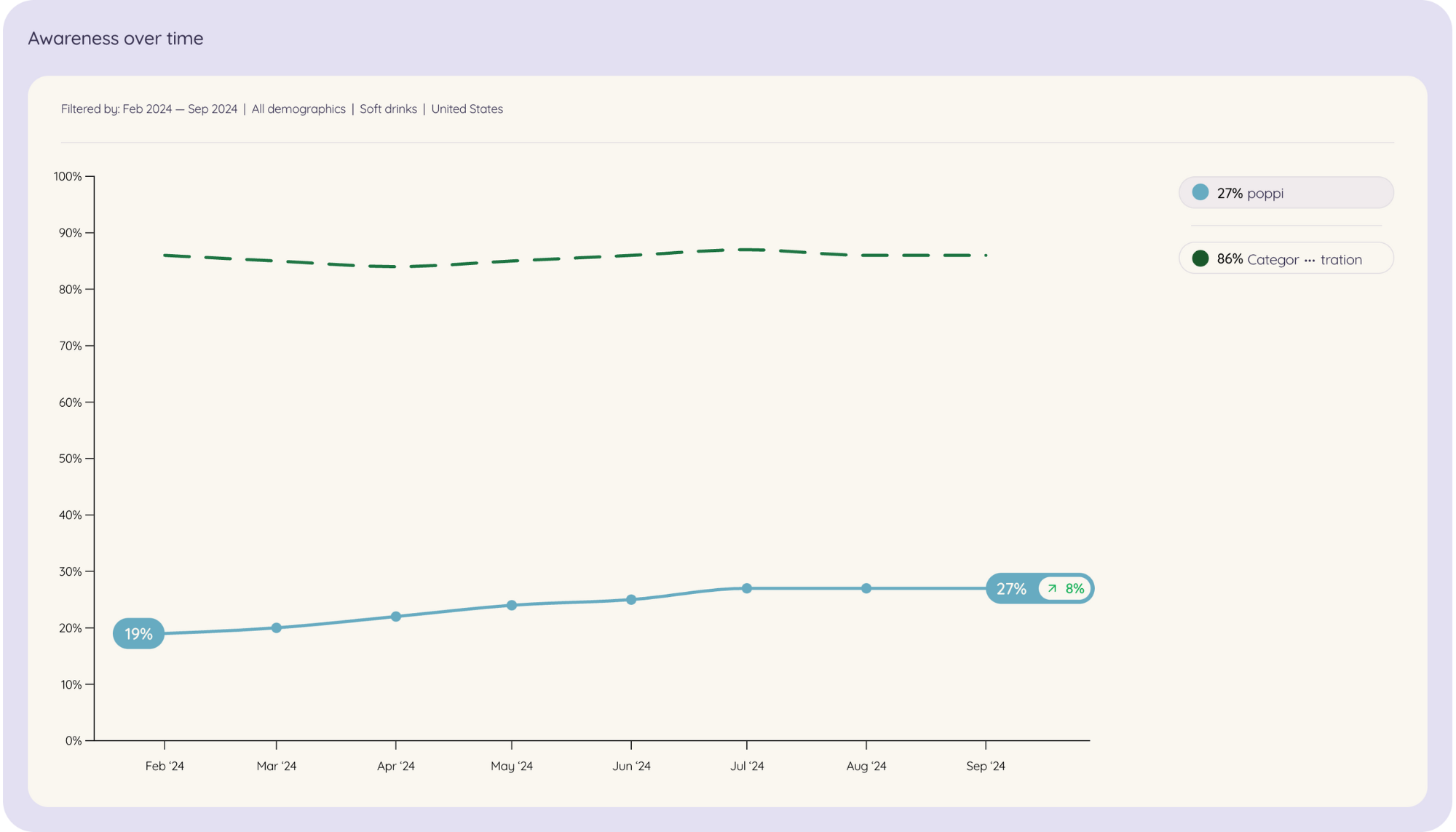
Task: Click the green upward arrow trend icon
Action: 1052,588
